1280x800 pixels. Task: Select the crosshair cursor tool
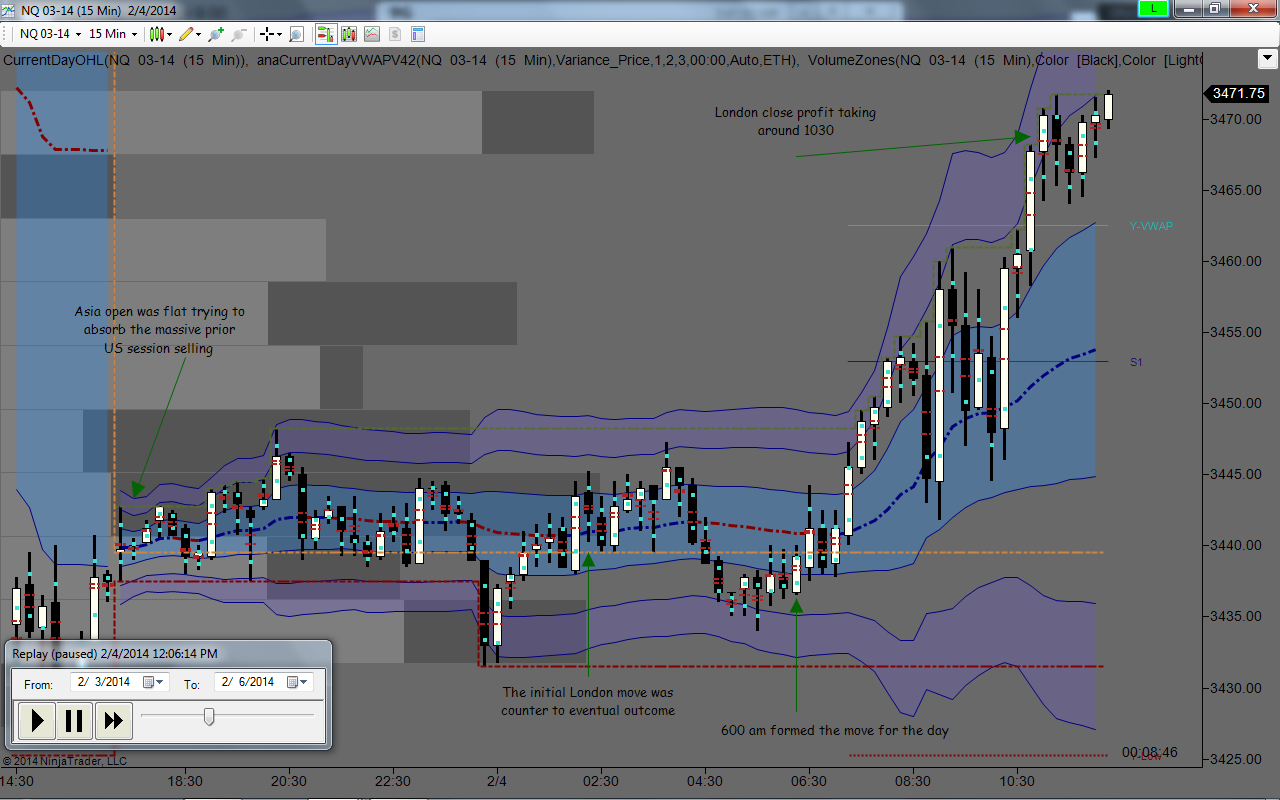267,34
